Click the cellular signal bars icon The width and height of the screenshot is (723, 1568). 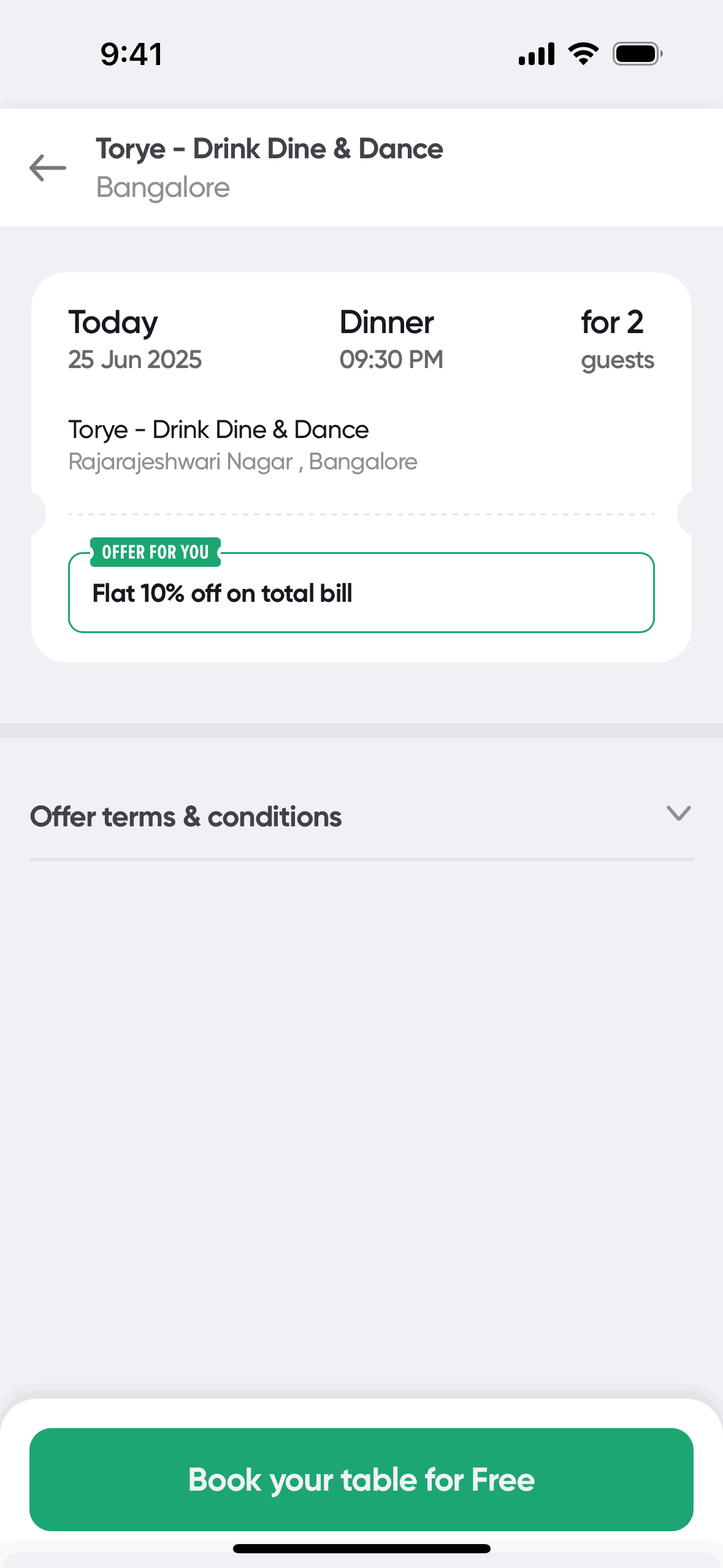coord(537,54)
